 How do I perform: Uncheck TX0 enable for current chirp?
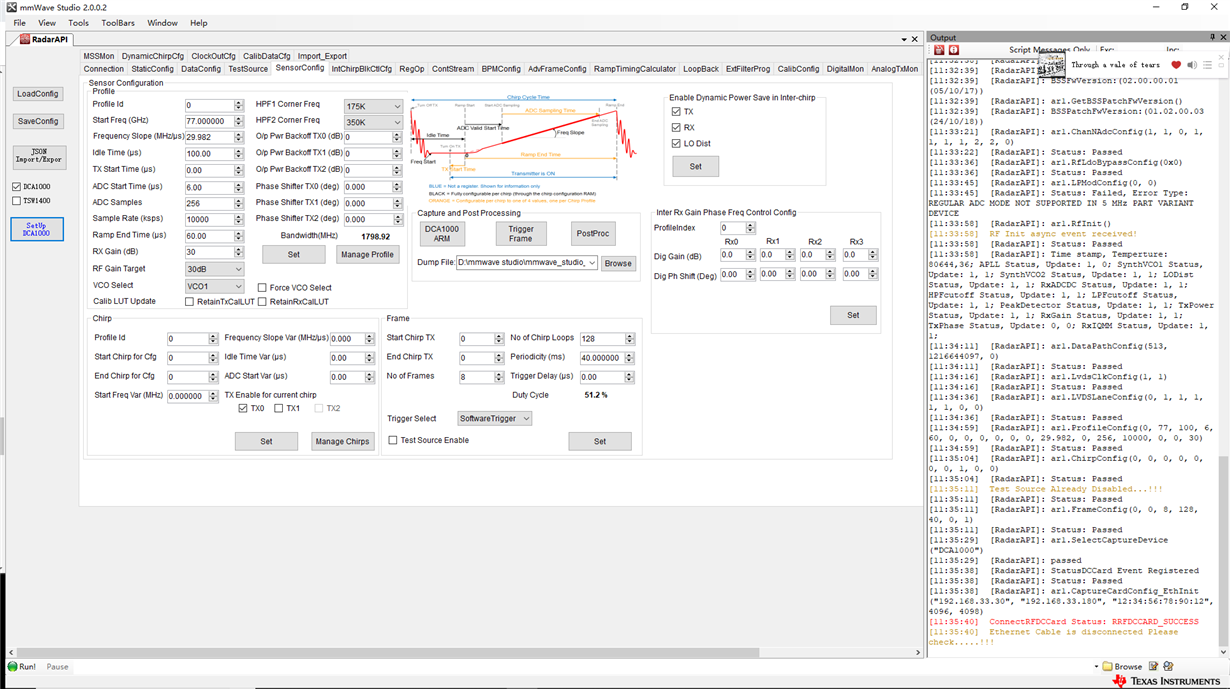(243, 409)
